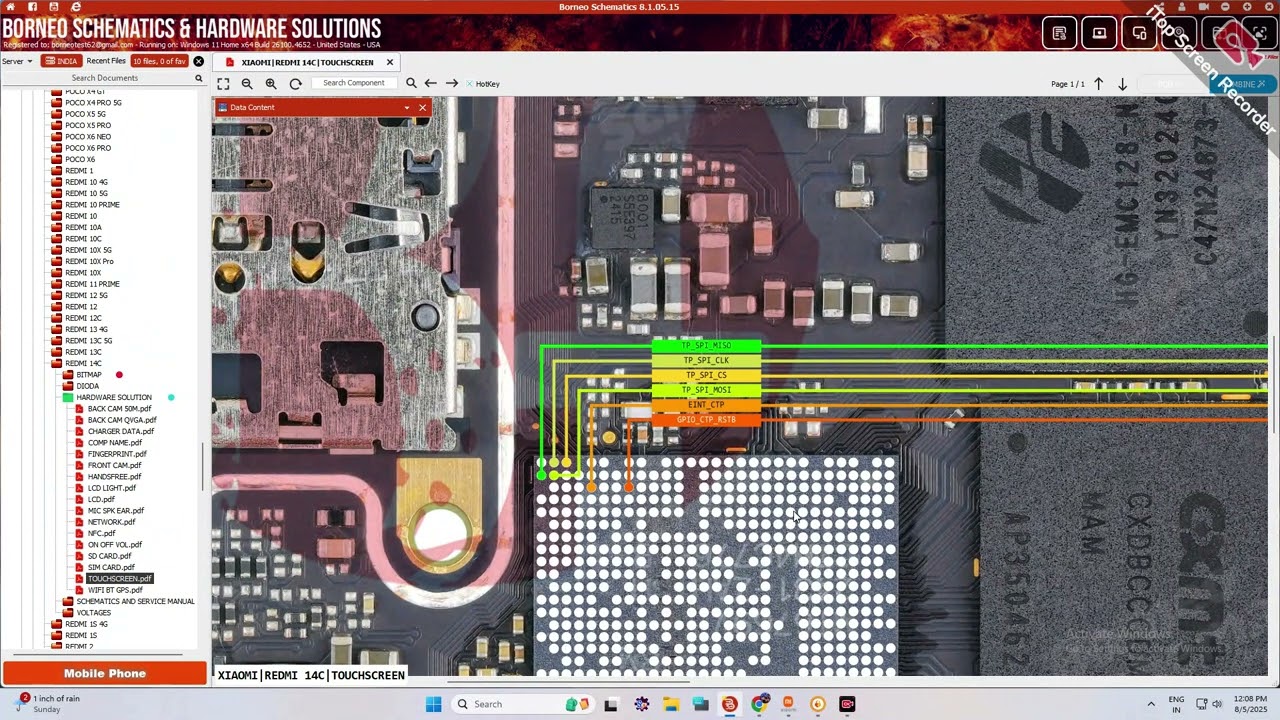Click the home icon in title bar
This screenshot has height=720, width=1280.
click(10, 7)
